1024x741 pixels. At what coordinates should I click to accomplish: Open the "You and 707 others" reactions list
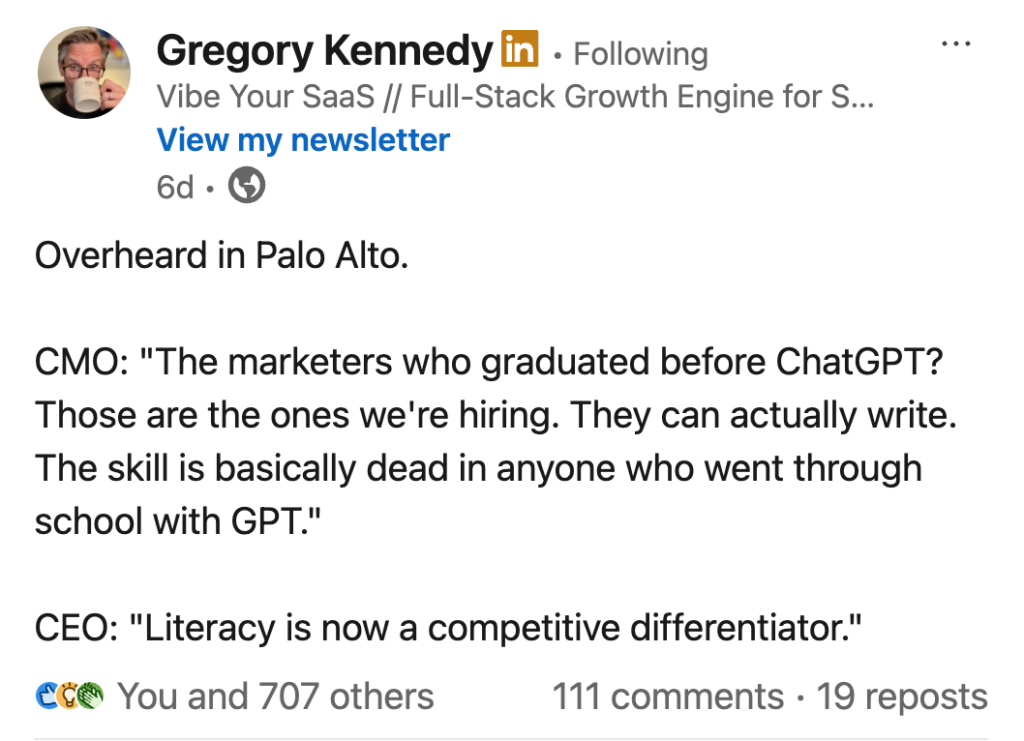click(276, 696)
